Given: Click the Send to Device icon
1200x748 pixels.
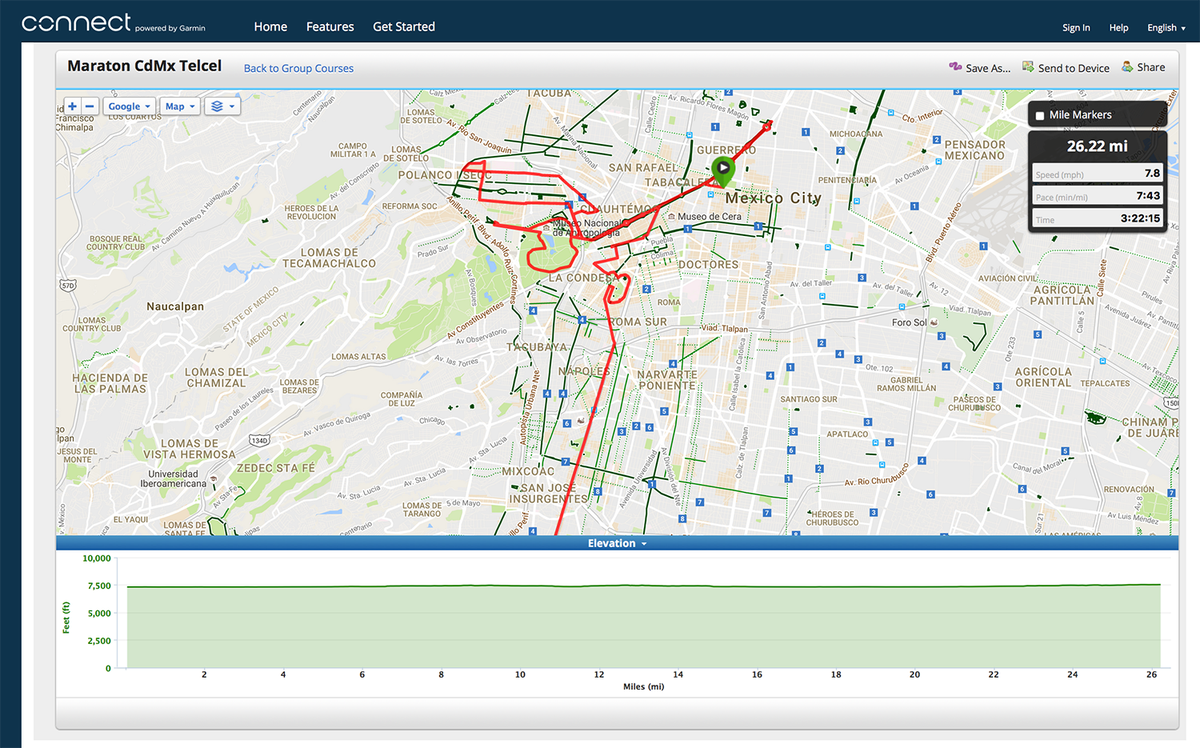Looking at the screenshot, I should click(x=1027, y=67).
